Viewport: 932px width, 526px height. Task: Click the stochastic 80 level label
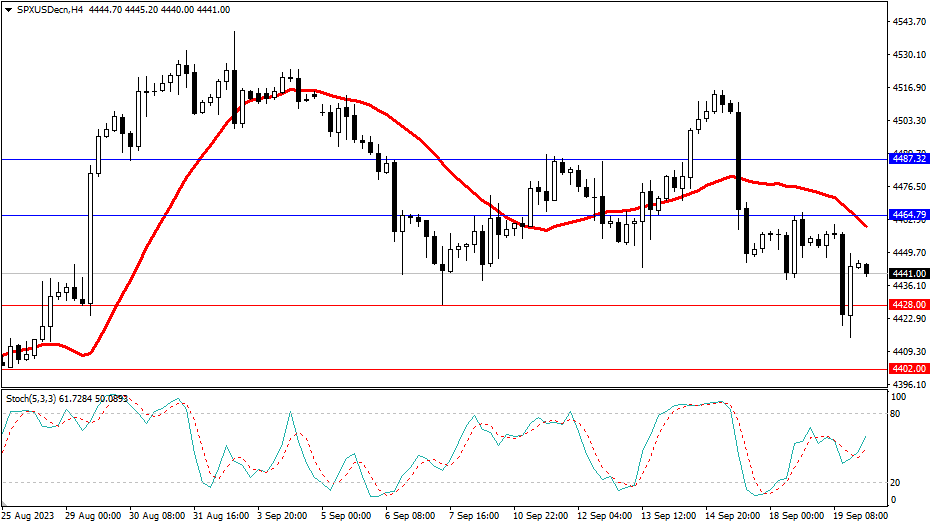pos(897,413)
